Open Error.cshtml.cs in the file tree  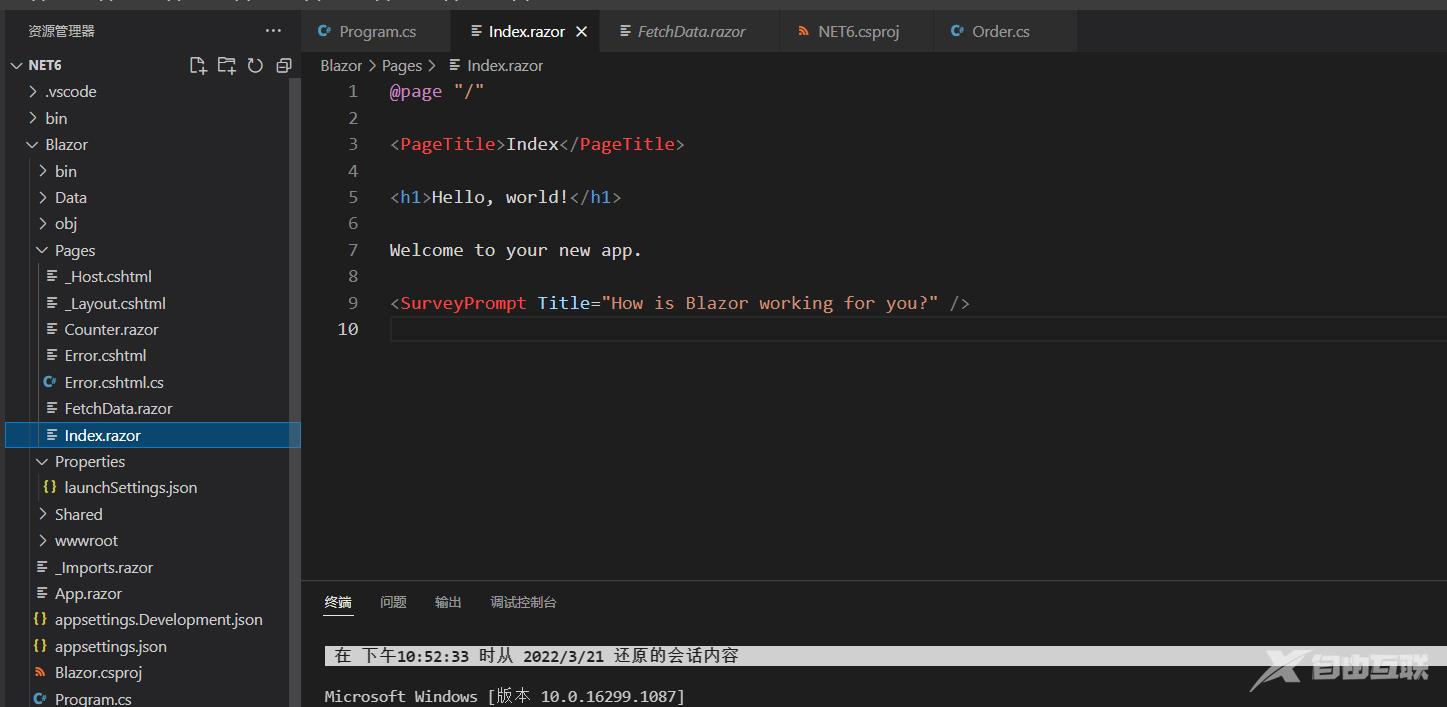coord(113,382)
